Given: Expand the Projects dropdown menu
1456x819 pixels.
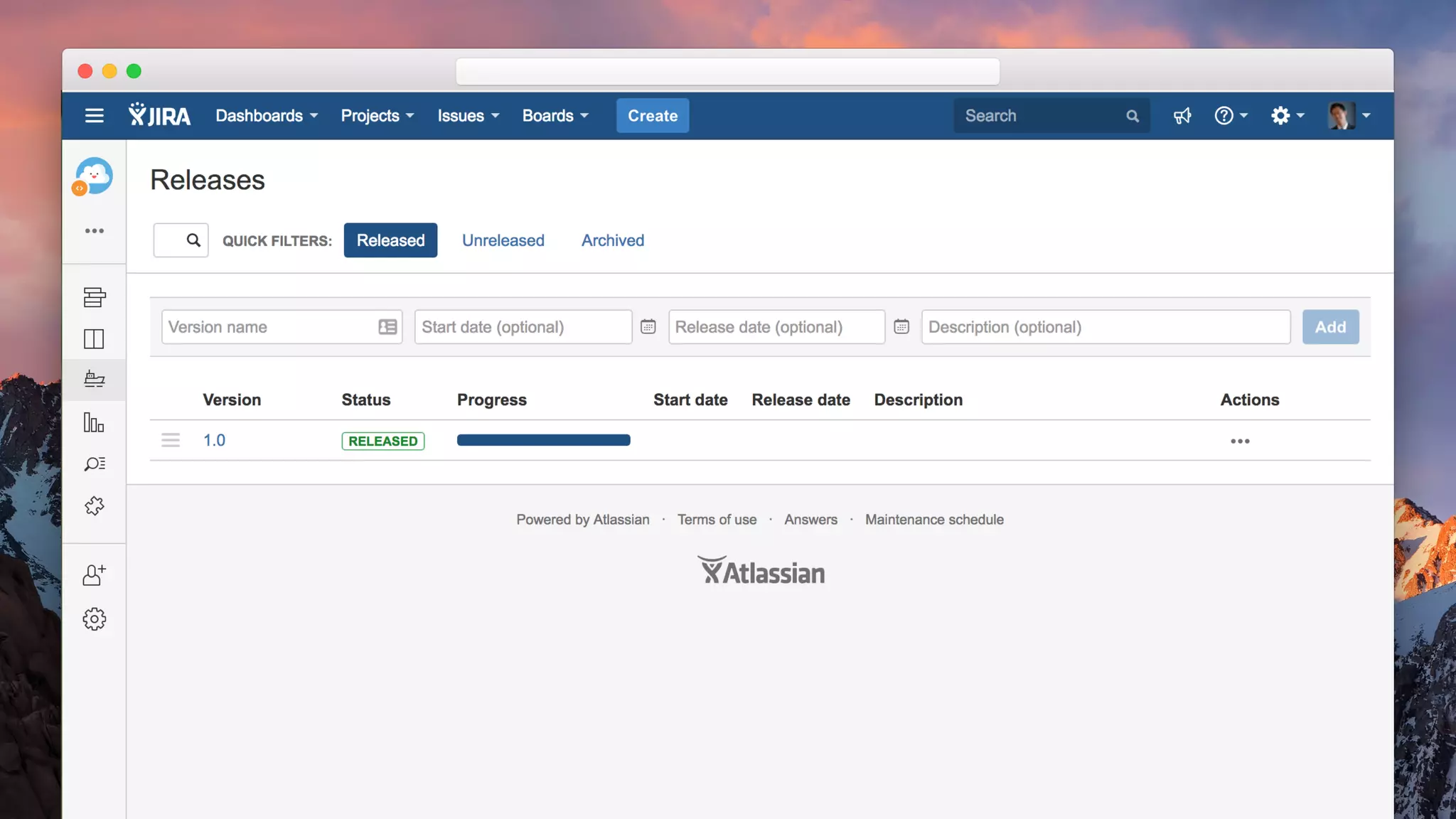Looking at the screenshot, I should click(377, 116).
